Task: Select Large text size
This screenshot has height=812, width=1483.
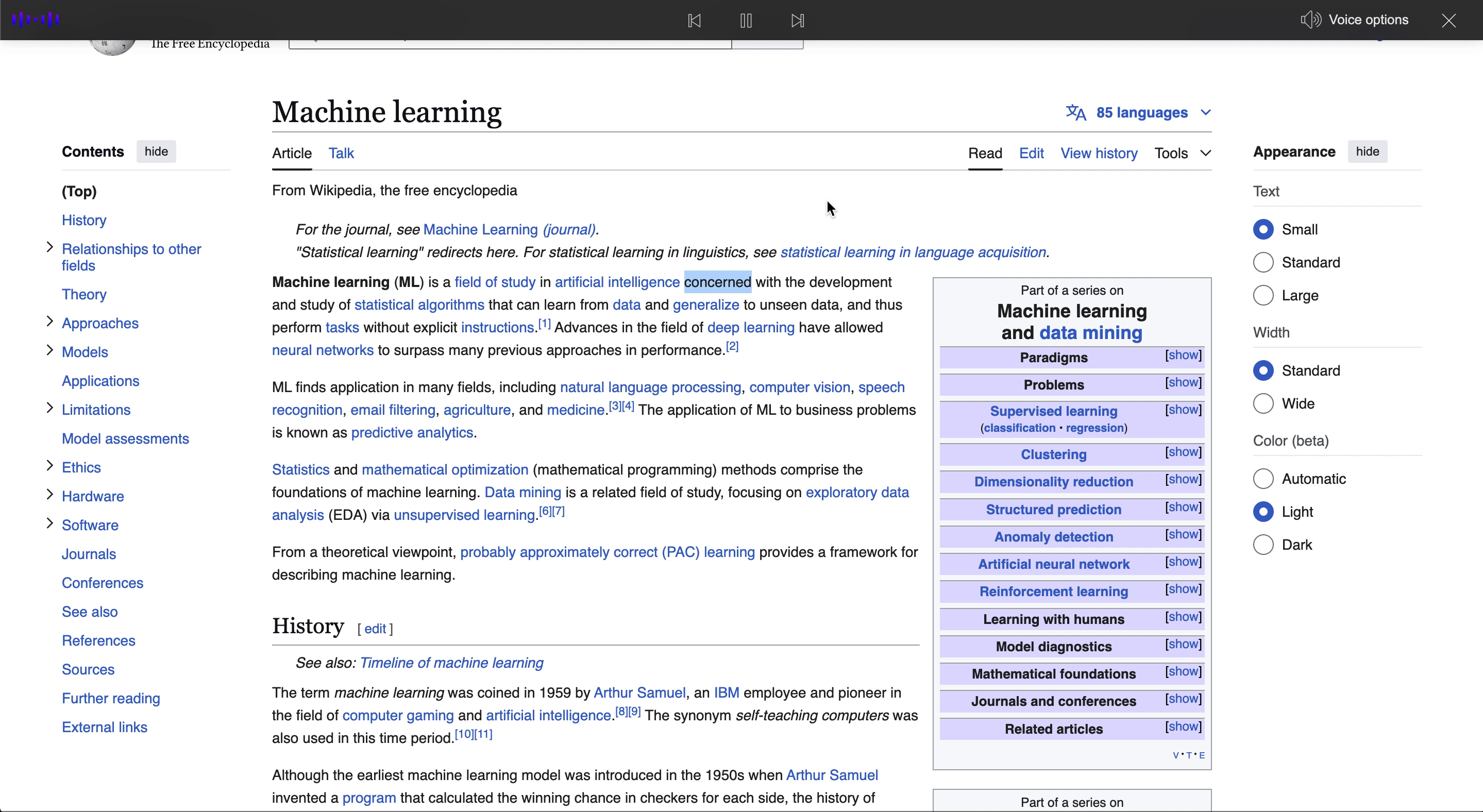Action: [1263, 295]
